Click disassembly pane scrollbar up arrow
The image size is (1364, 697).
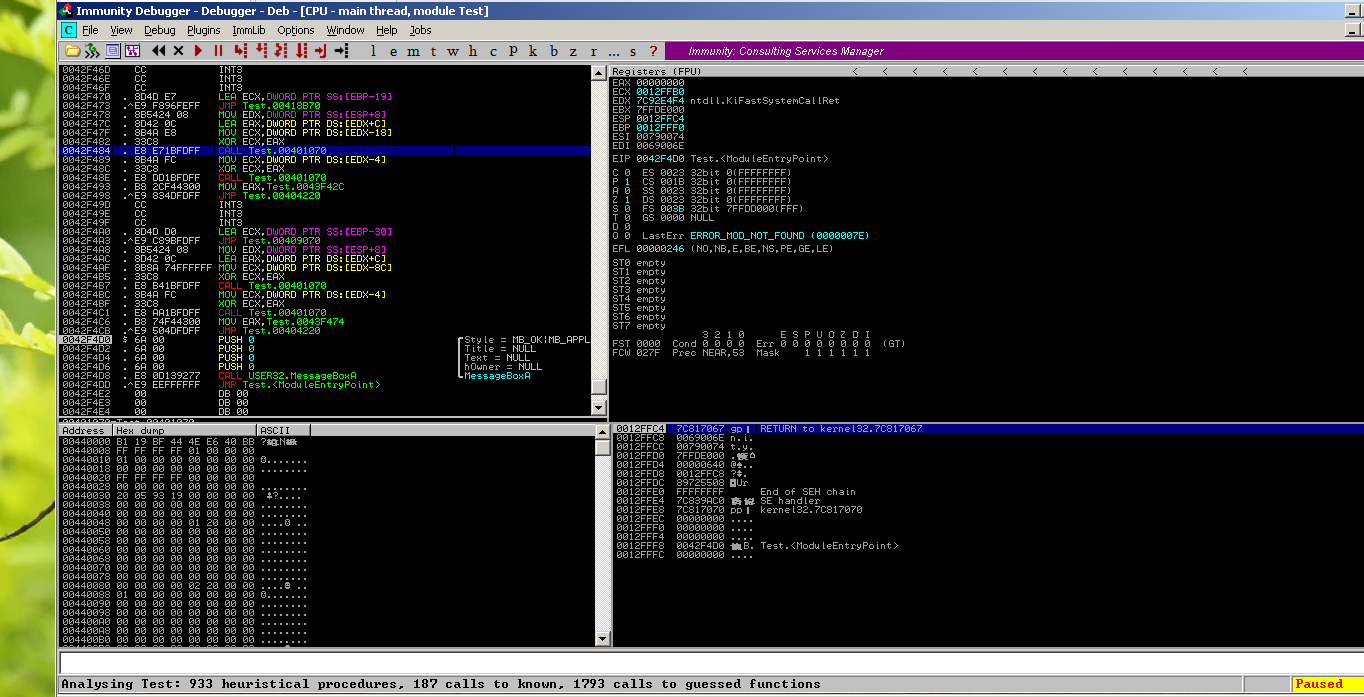click(x=600, y=74)
